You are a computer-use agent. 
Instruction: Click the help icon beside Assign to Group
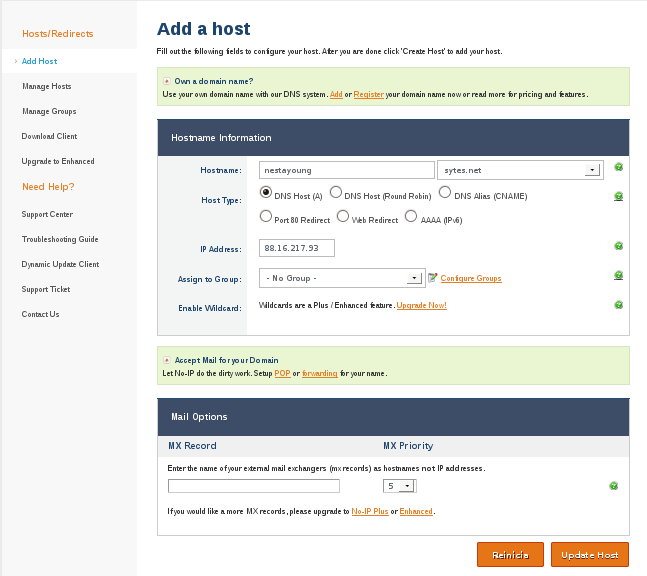619,275
